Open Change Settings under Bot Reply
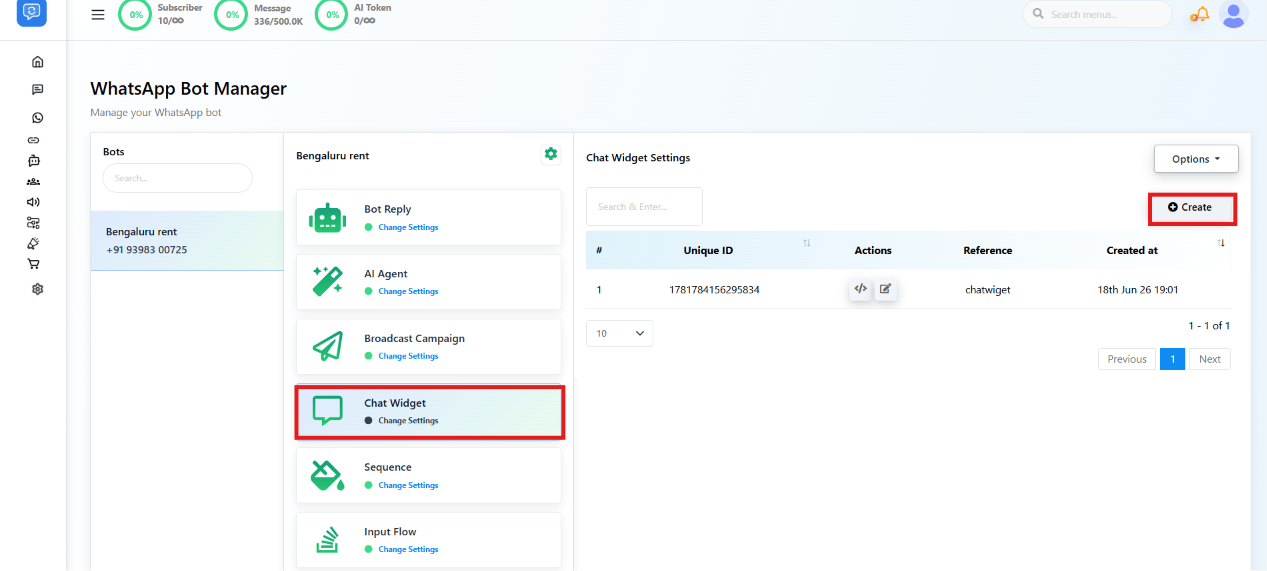 (x=408, y=227)
